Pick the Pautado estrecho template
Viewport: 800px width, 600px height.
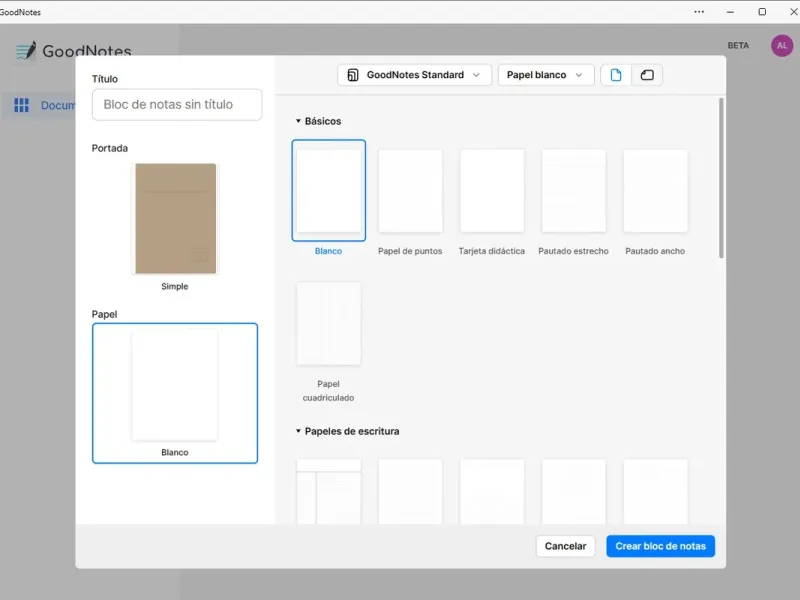click(573, 190)
